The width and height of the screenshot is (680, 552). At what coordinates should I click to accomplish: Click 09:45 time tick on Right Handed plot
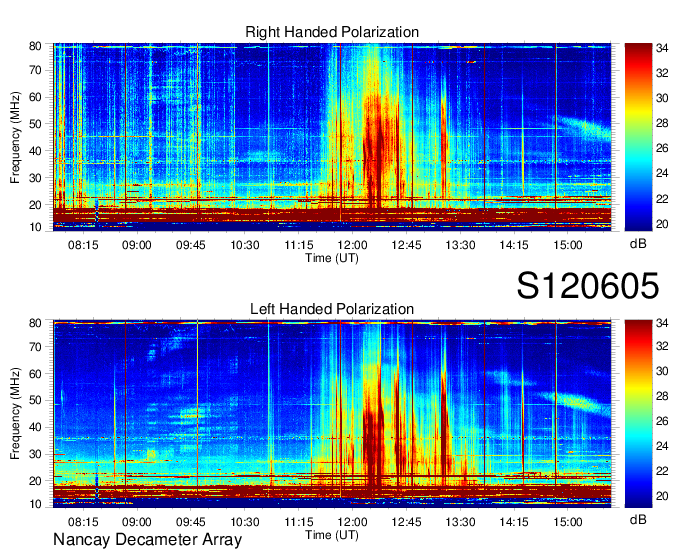coord(191,245)
